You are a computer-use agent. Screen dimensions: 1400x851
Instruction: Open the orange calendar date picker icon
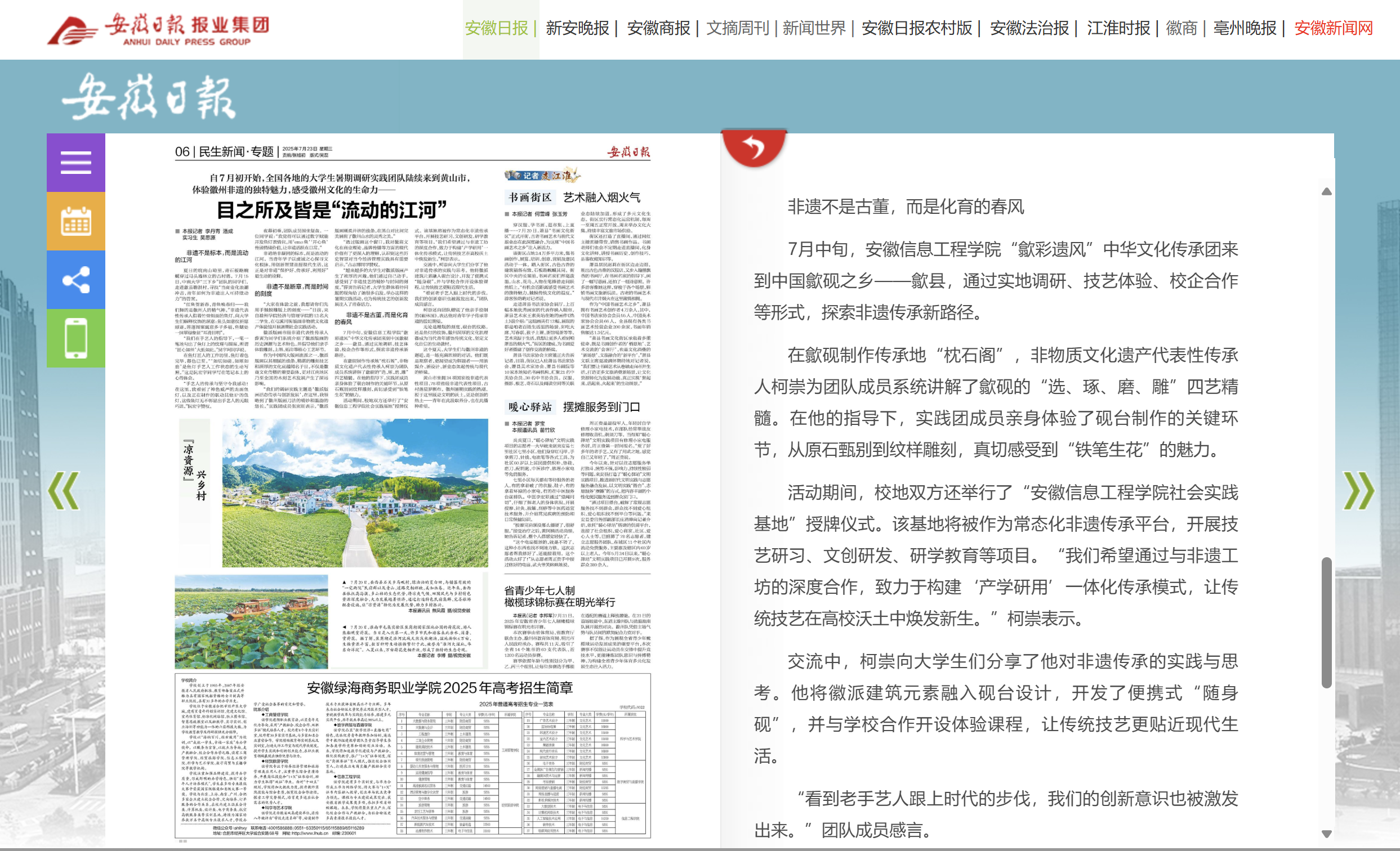pyautogui.click(x=75, y=221)
